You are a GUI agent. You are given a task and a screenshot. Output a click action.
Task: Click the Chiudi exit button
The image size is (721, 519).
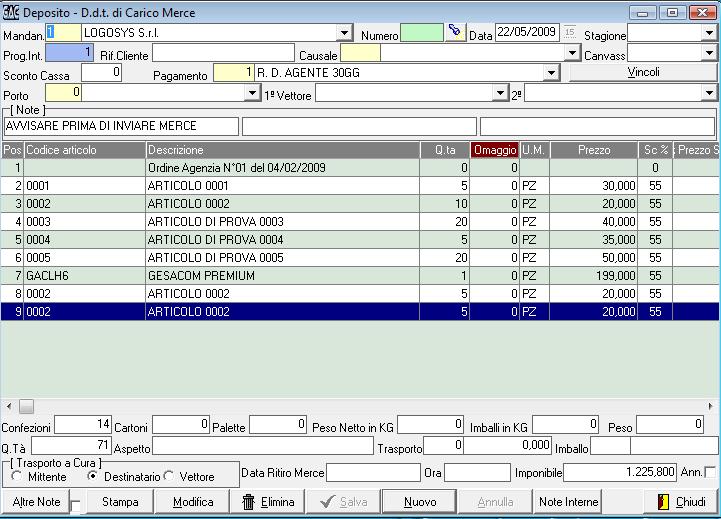(681, 502)
